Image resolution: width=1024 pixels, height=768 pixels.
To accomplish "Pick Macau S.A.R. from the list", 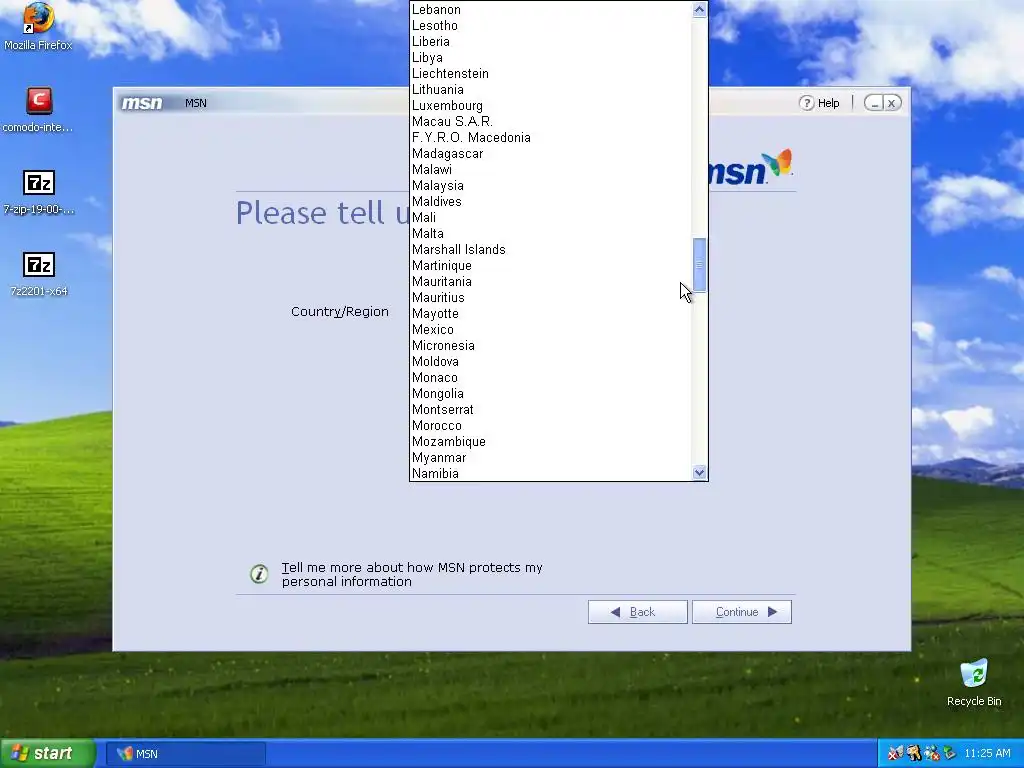I will click(x=551, y=121).
